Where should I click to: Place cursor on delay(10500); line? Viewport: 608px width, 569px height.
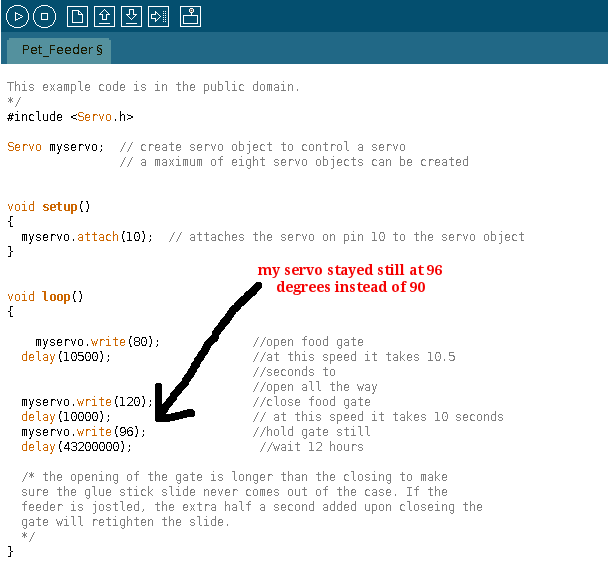(66, 357)
